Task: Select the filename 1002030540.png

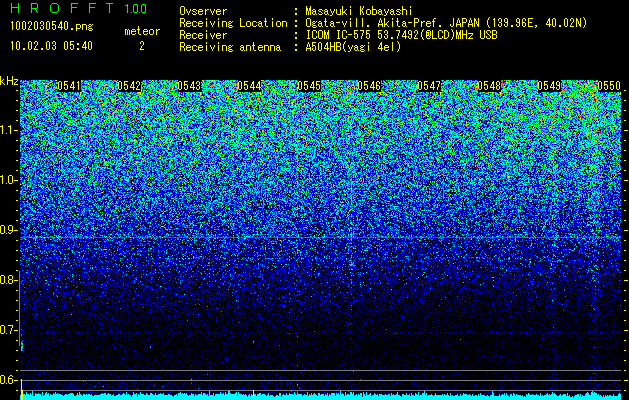Action: pos(52,26)
